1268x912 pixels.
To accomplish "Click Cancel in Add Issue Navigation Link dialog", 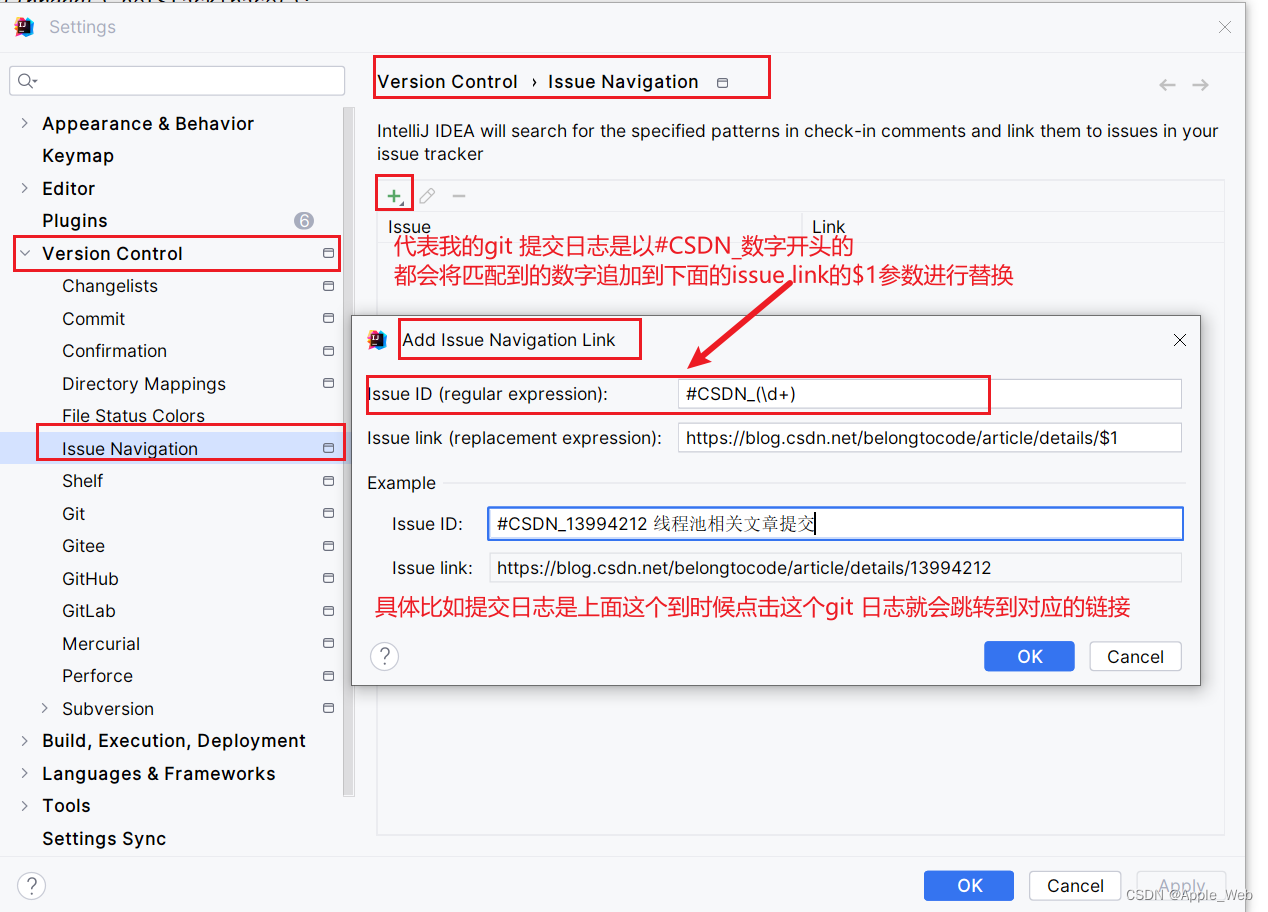I will pyautogui.click(x=1136, y=656).
